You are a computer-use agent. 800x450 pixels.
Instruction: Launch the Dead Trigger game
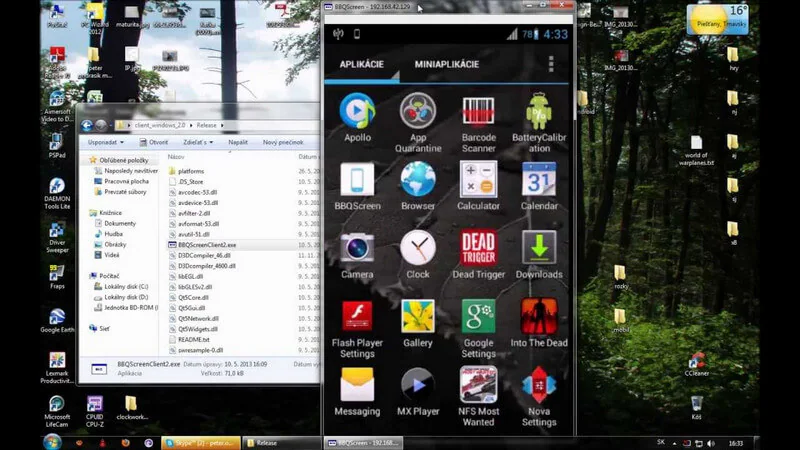point(478,254)
